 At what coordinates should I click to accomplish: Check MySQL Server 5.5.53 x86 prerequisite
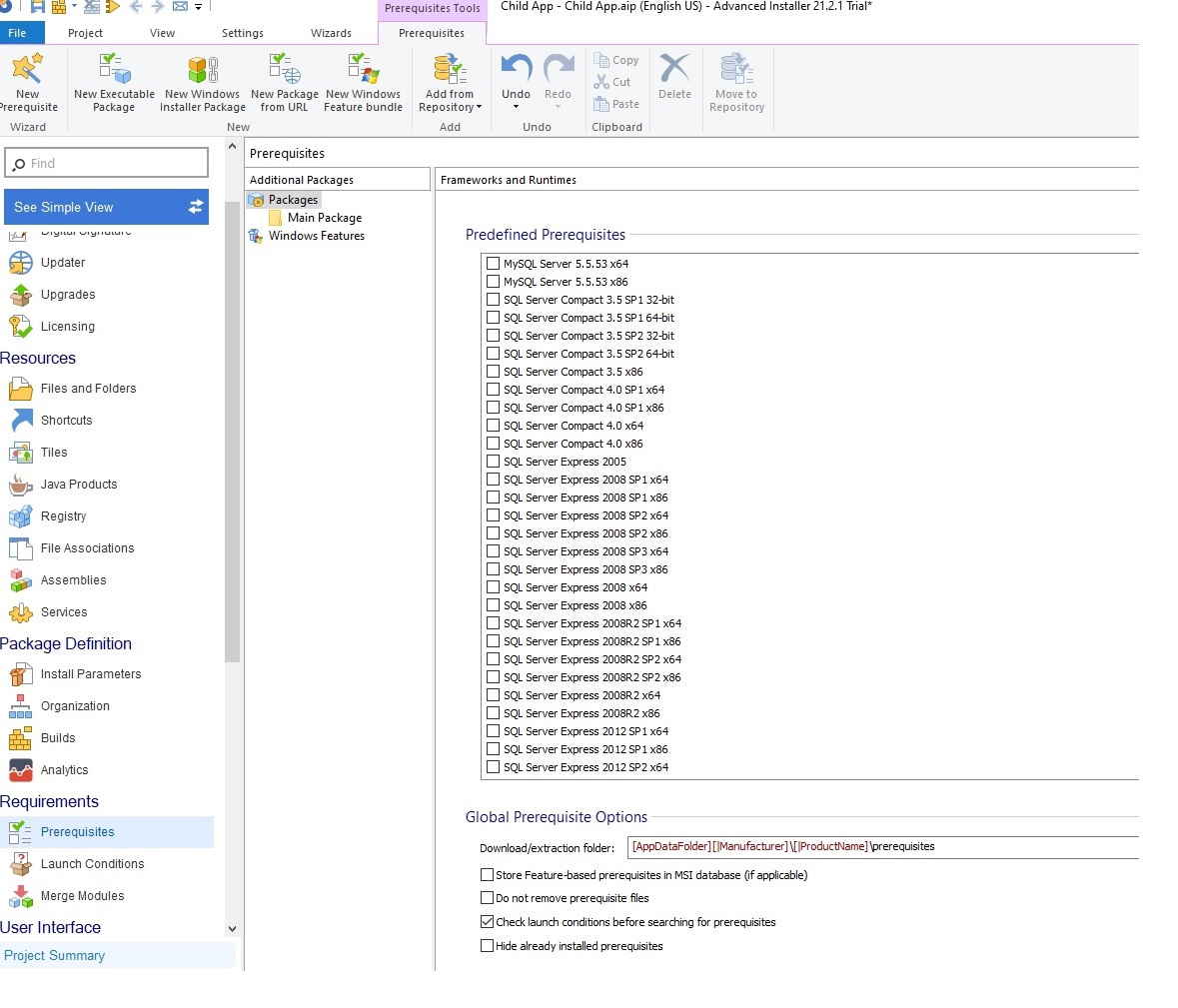click(x=493, y=282)
